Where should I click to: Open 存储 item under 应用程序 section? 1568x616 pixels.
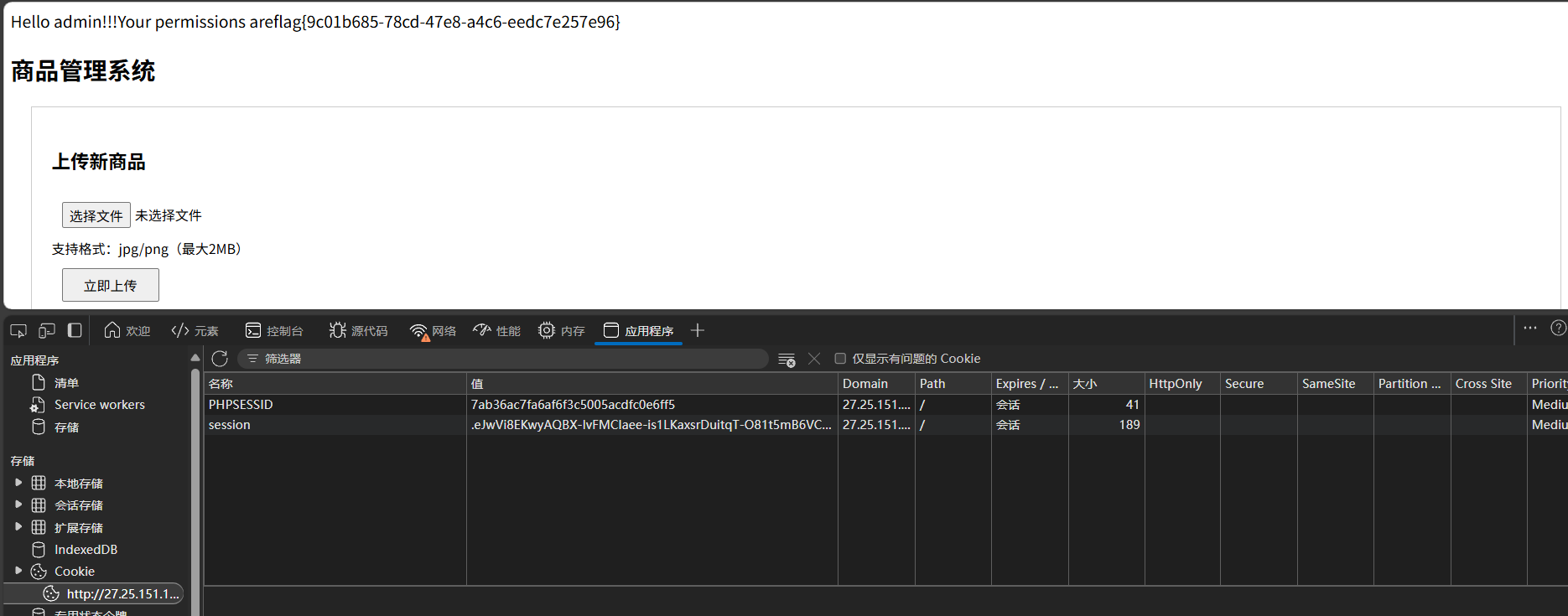[66, 427]
